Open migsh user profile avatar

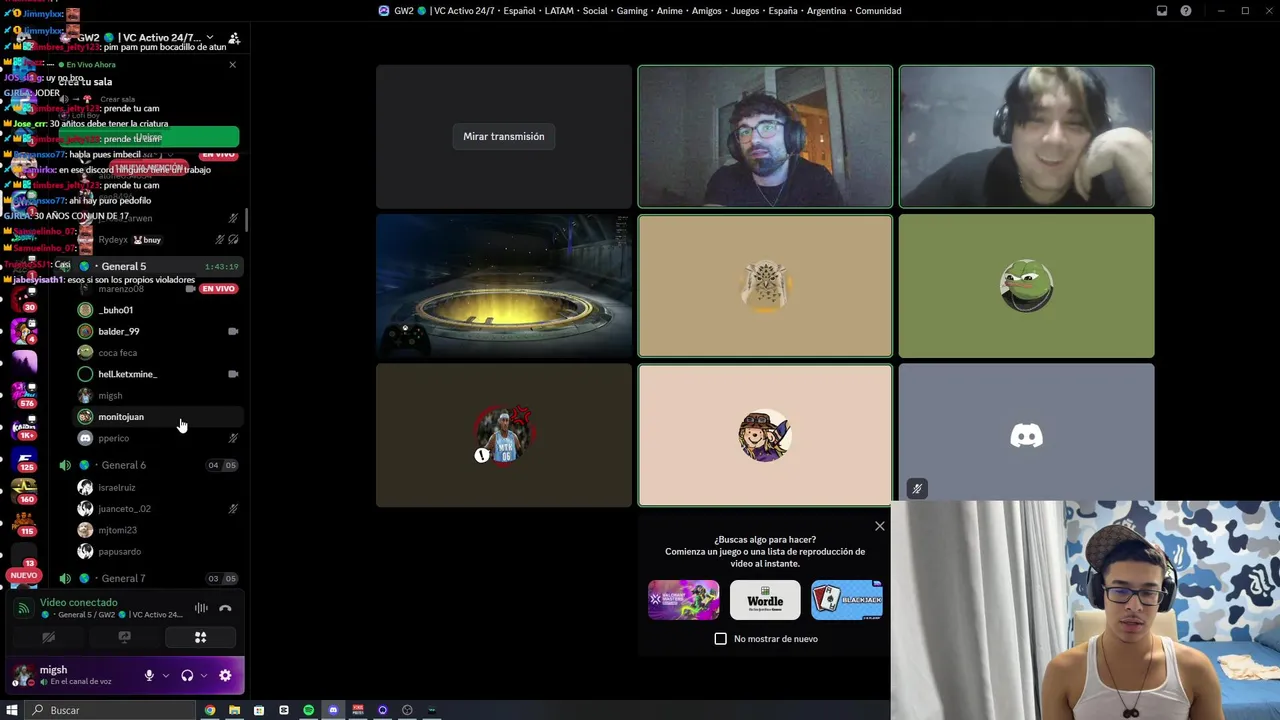click(23, 676)
